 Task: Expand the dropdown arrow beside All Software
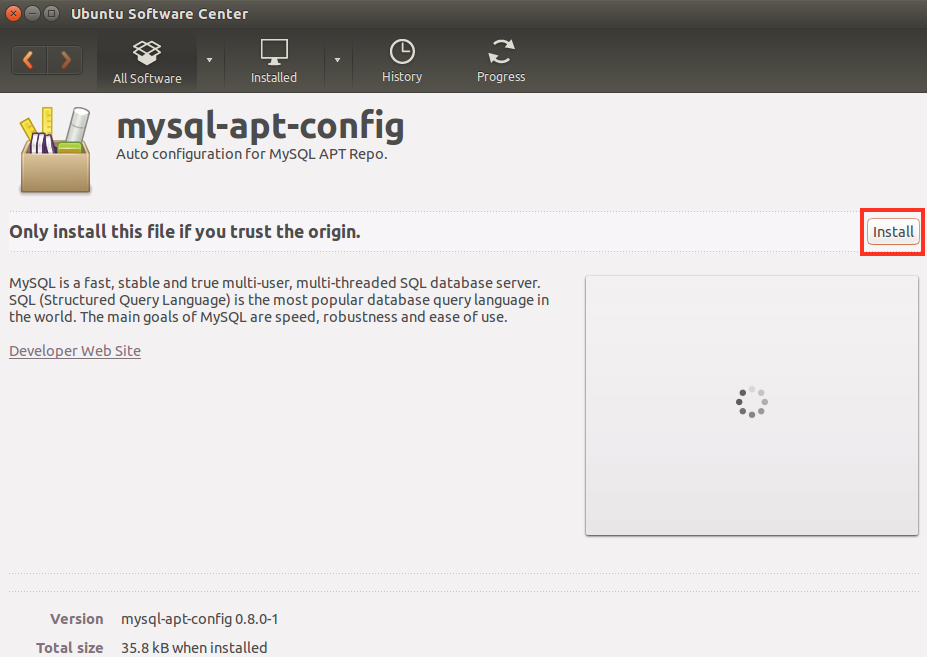point(209,60)
